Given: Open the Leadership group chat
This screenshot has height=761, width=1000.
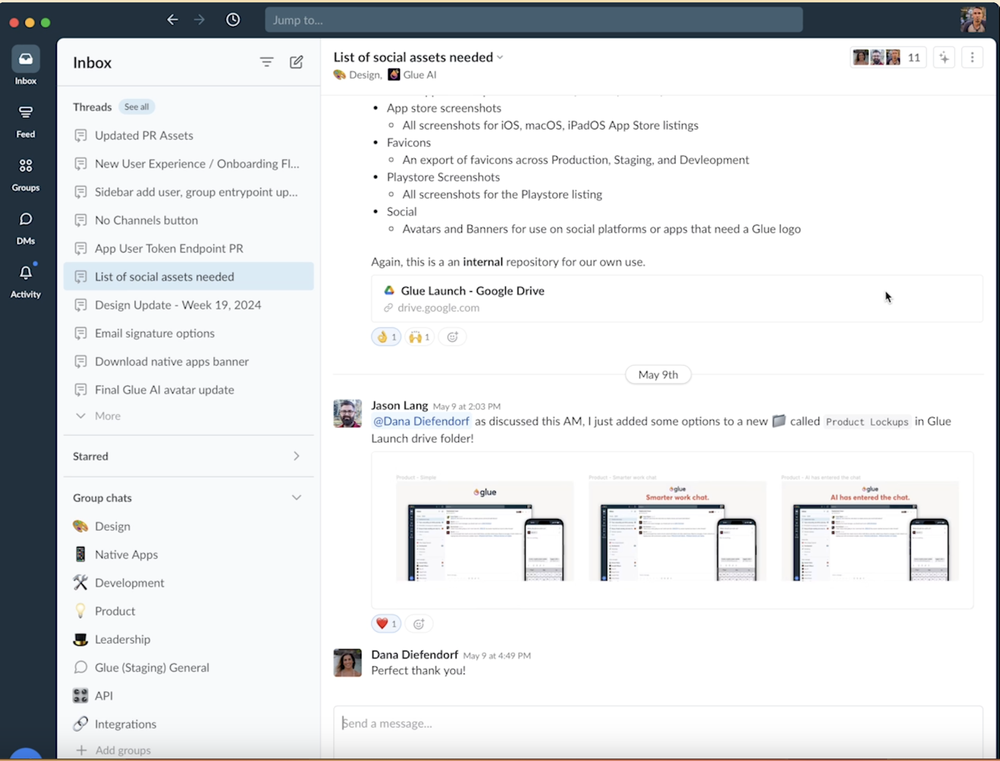Looking at the screenshot, I should pos(189,639).
